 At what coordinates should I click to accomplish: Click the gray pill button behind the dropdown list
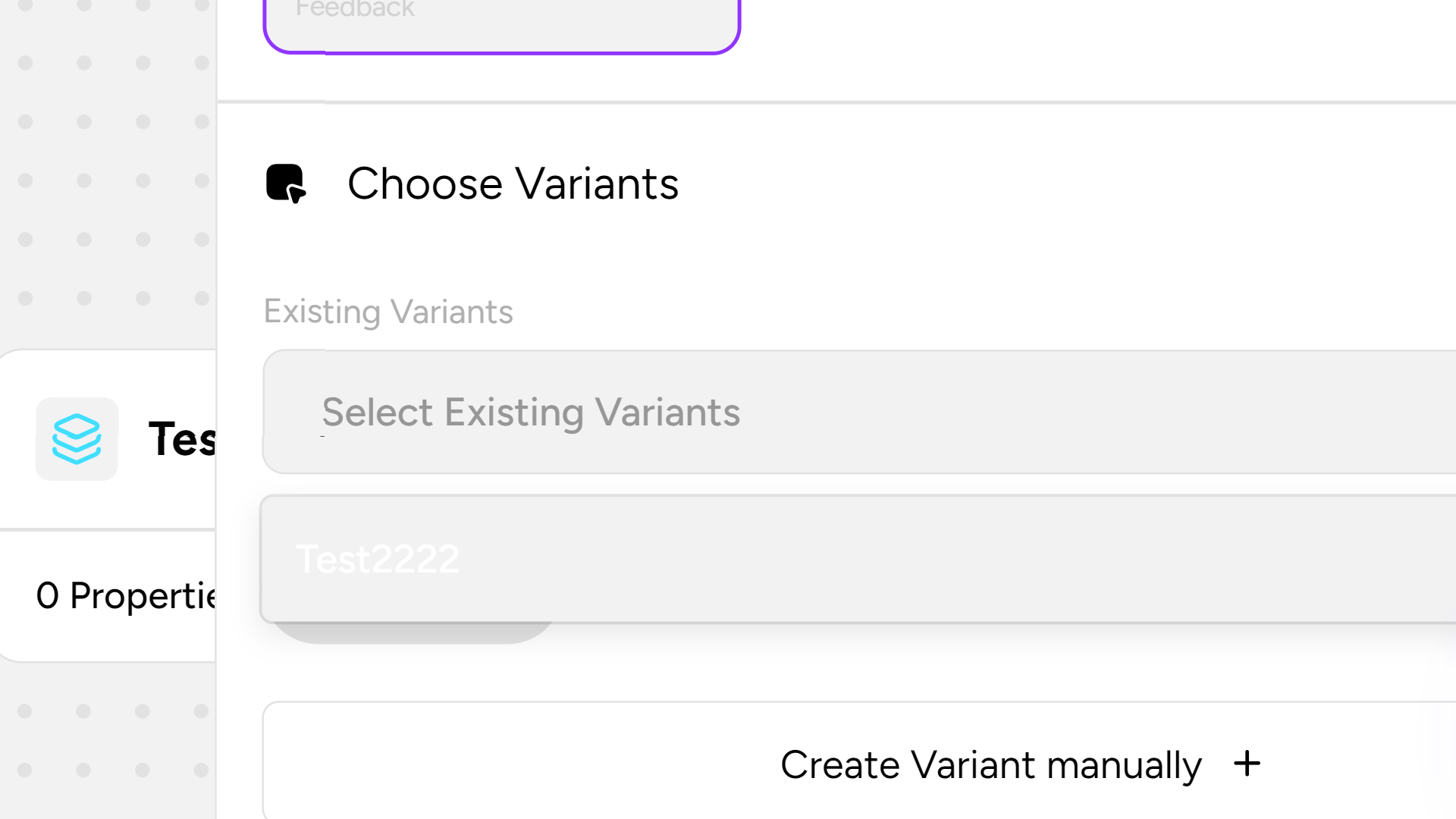pos(413,633)
